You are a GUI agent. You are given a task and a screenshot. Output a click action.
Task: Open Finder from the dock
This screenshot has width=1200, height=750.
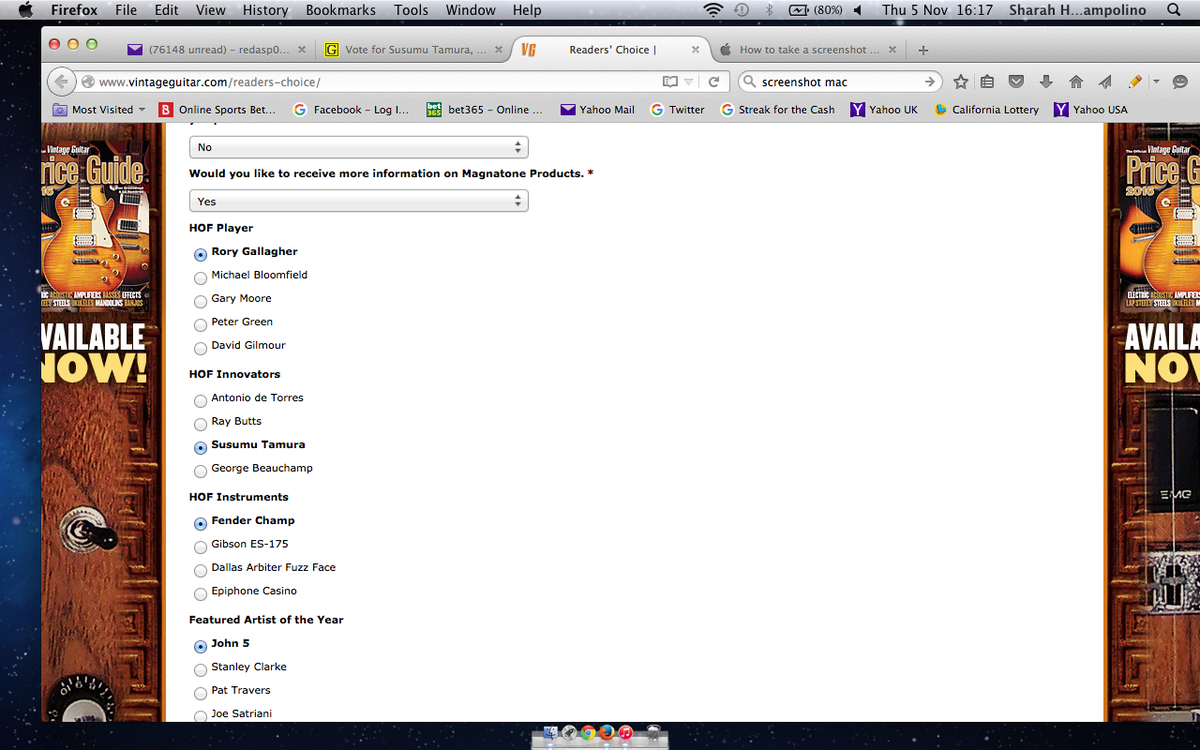tap(551, 732)
